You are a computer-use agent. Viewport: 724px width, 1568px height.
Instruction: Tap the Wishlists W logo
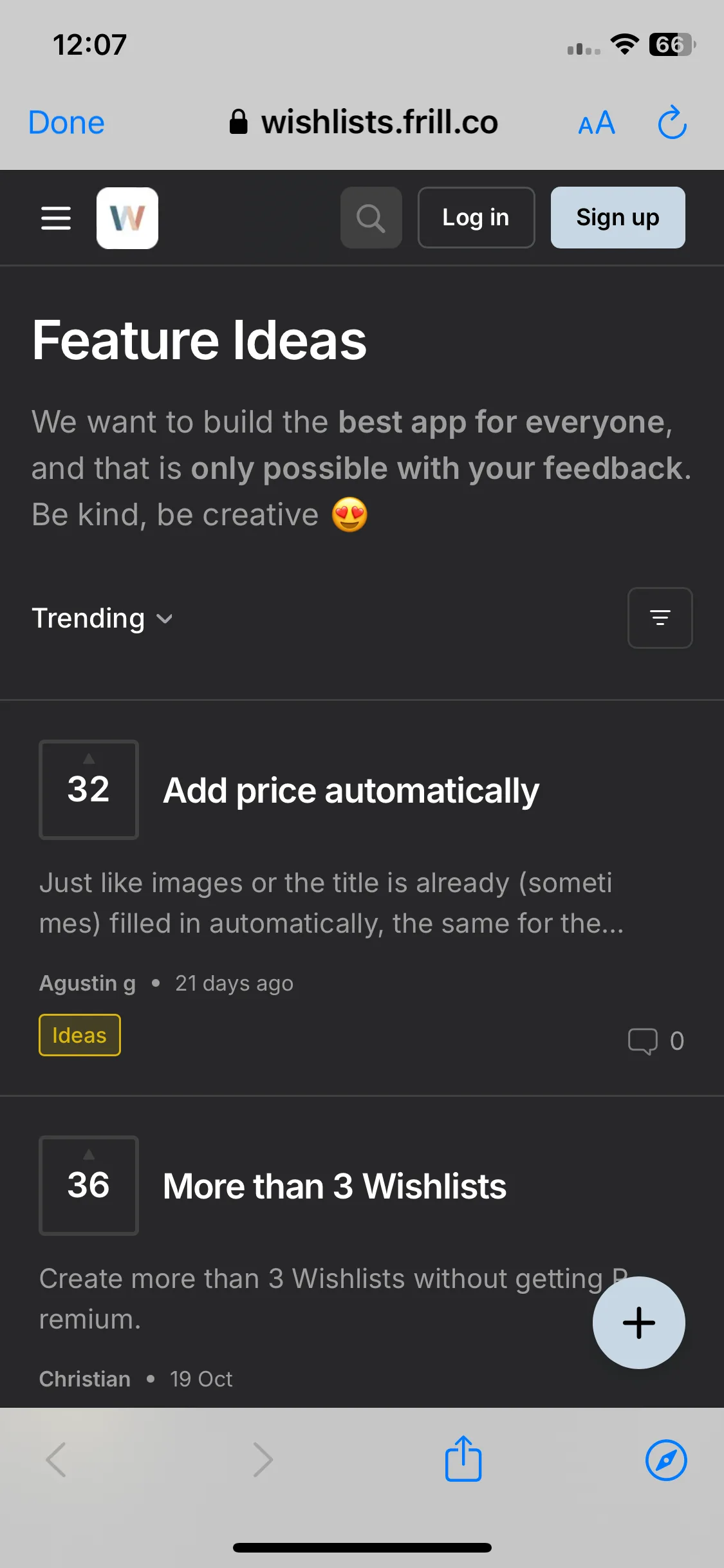coord(127,218)
